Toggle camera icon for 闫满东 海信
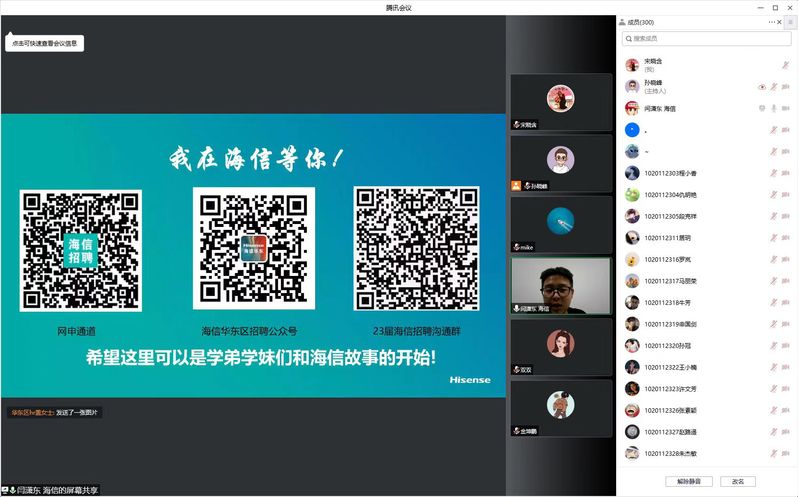 tap(786, 108)
